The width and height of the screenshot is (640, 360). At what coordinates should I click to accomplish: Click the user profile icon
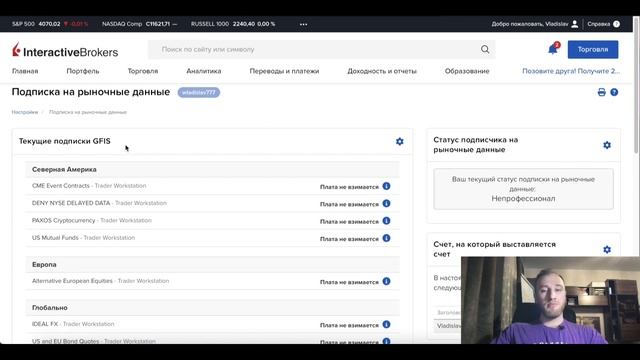[x=575, y=24]
